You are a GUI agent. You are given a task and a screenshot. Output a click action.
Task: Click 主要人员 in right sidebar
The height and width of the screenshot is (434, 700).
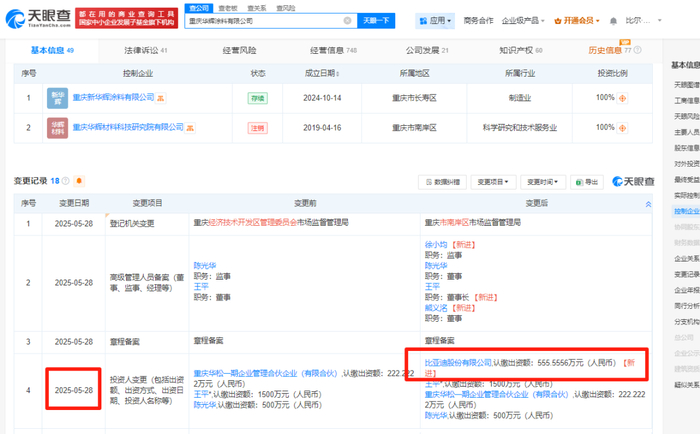point(687,132)
